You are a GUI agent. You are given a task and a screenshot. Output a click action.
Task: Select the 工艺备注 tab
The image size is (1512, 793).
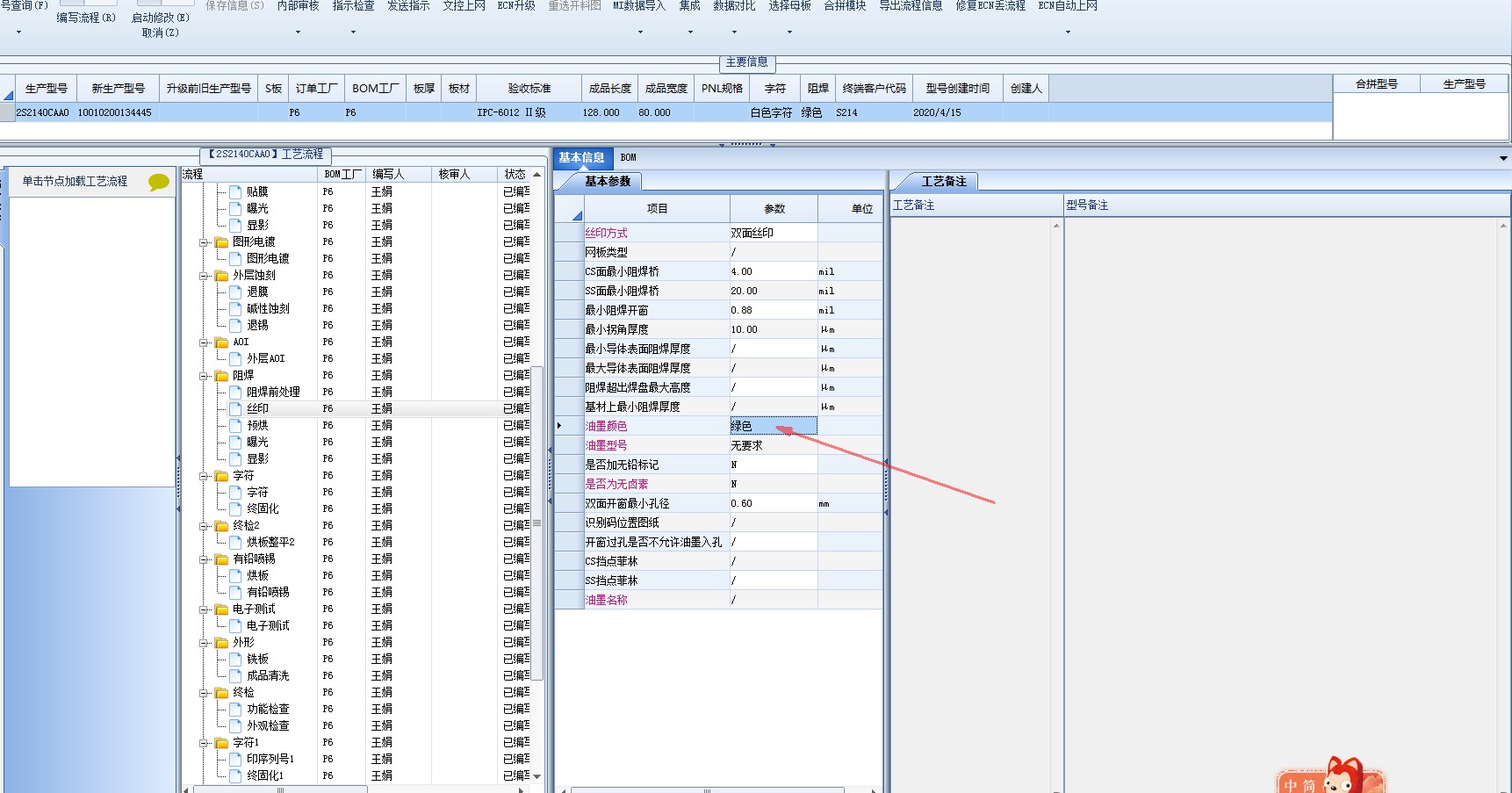943,182
